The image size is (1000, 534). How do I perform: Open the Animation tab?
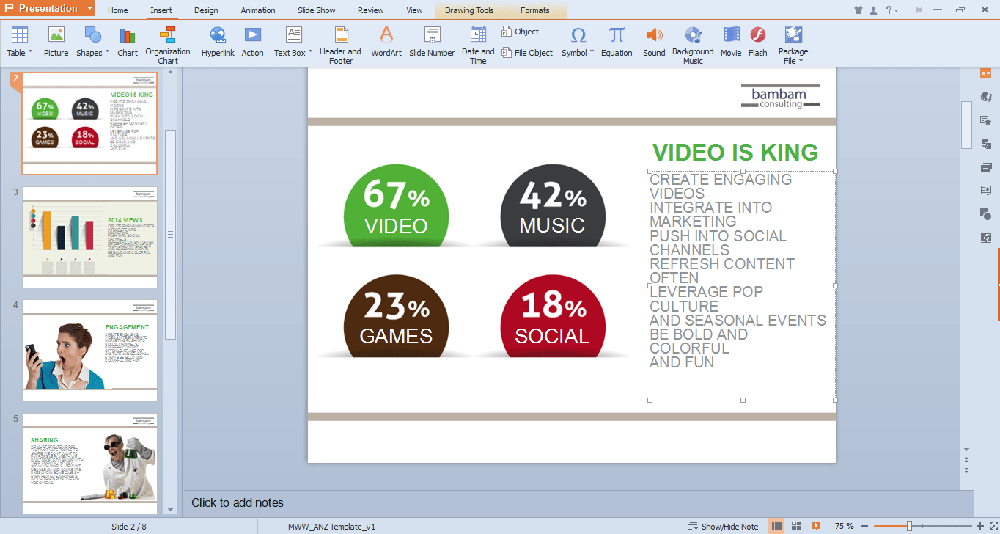click(x=258, y=10)
